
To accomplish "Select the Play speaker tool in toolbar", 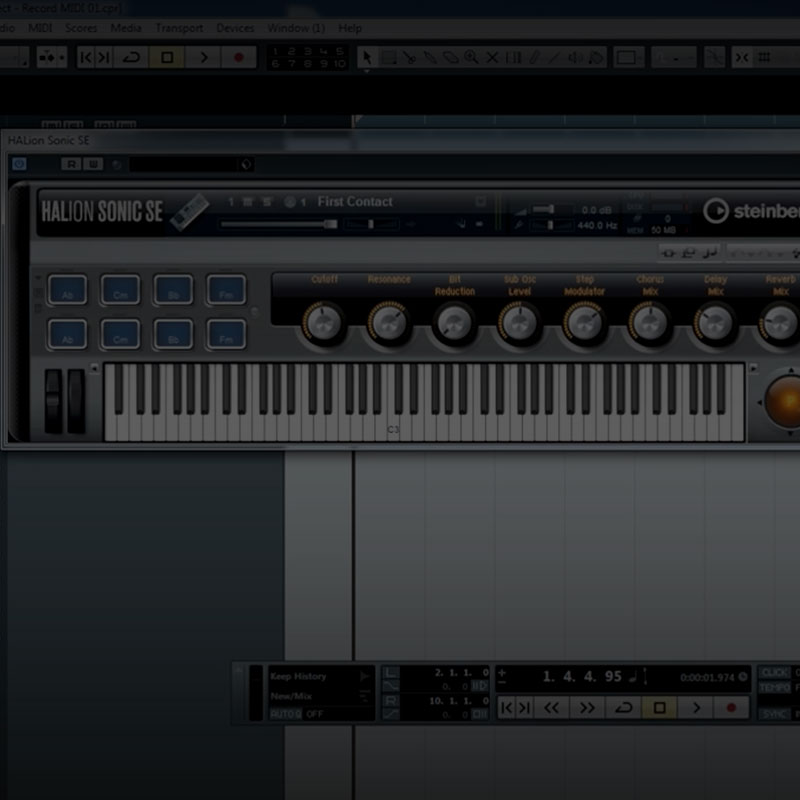I will [x=576, y=58].
